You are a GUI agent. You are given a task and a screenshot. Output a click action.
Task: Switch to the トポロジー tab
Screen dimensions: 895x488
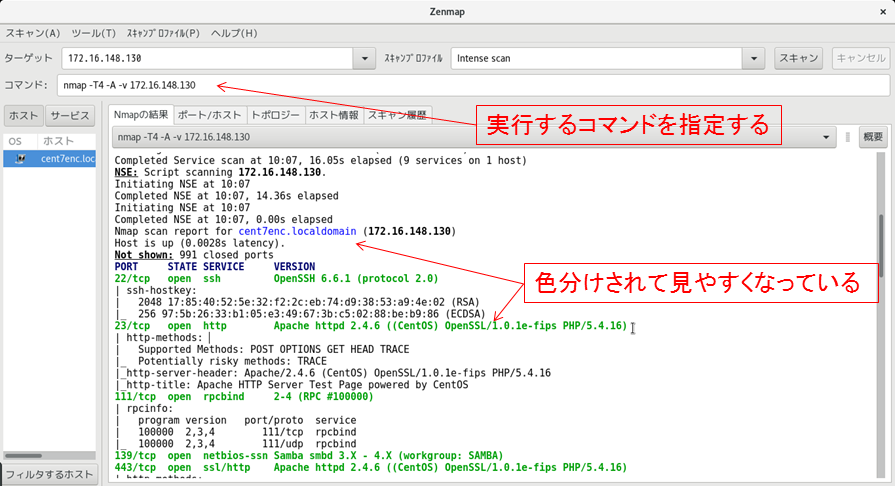point(275,115)
